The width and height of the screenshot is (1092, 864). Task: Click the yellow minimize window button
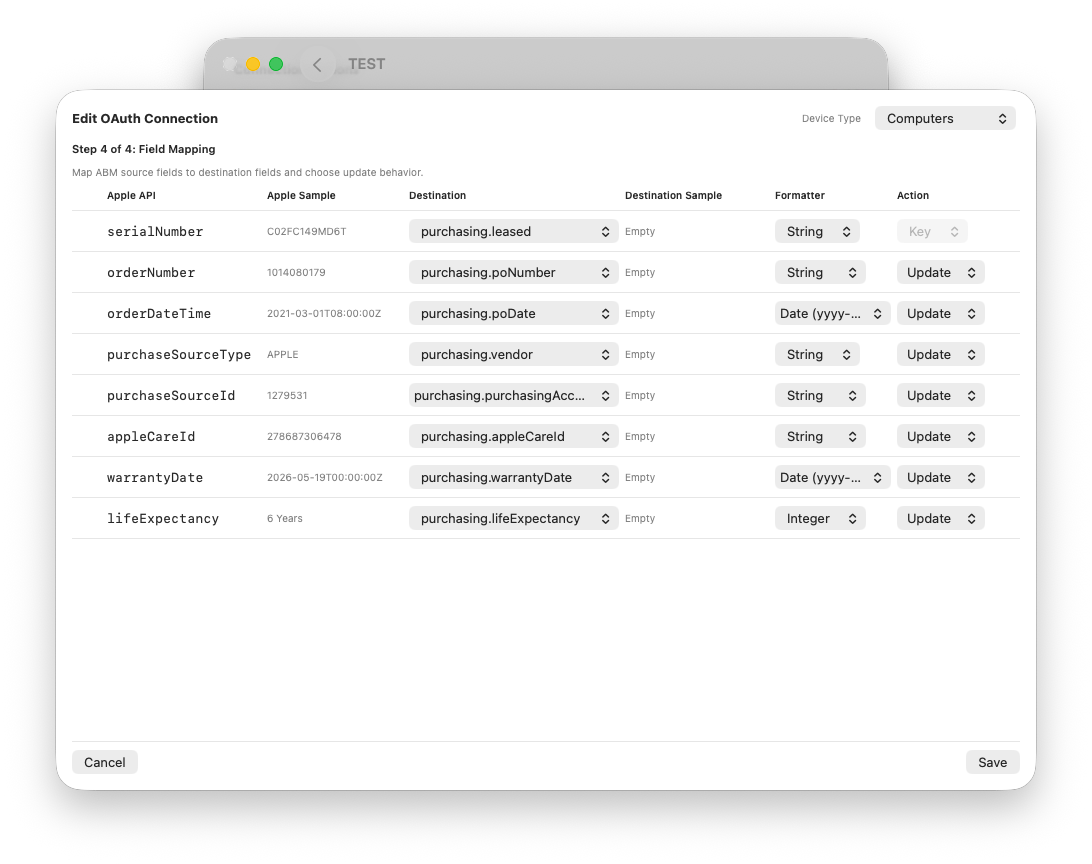click(253, 64)
